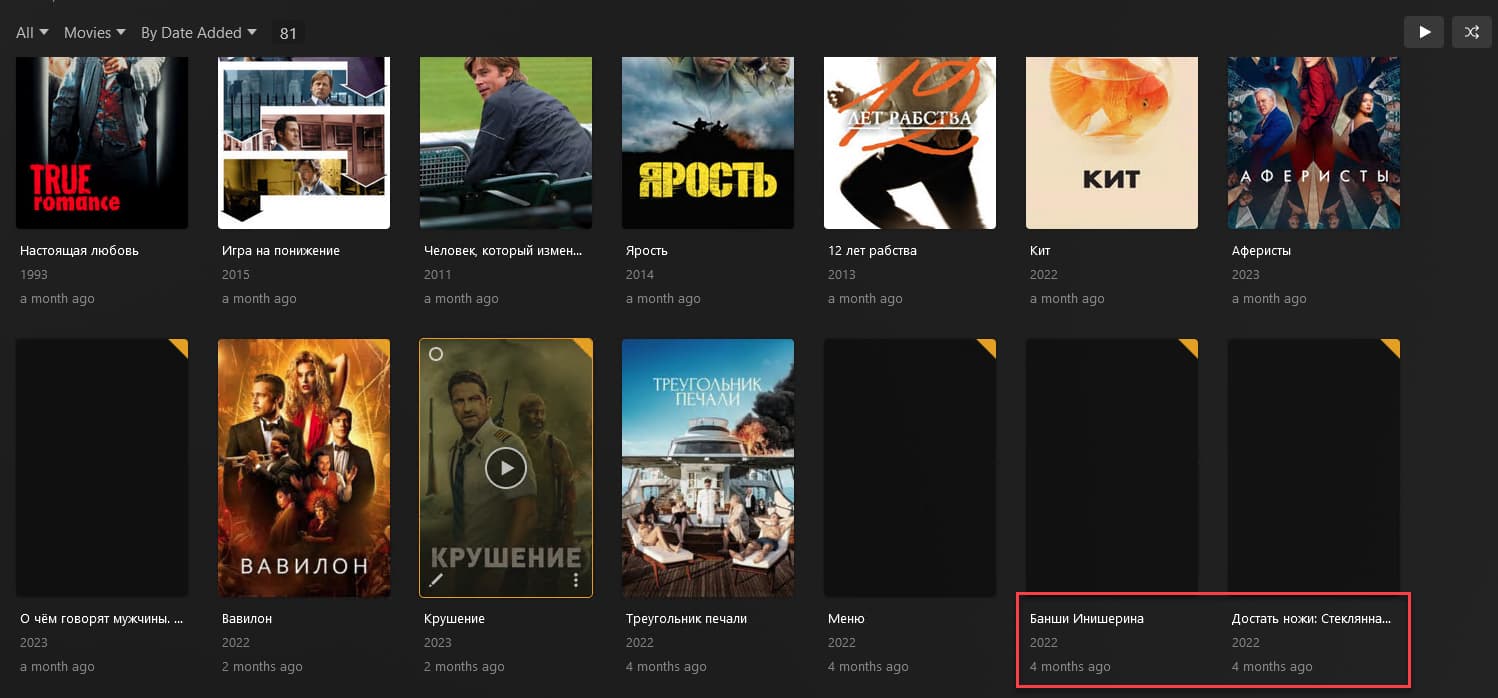
Task: Click the title Треугольник печали under poster
Action: coord(686,619)
